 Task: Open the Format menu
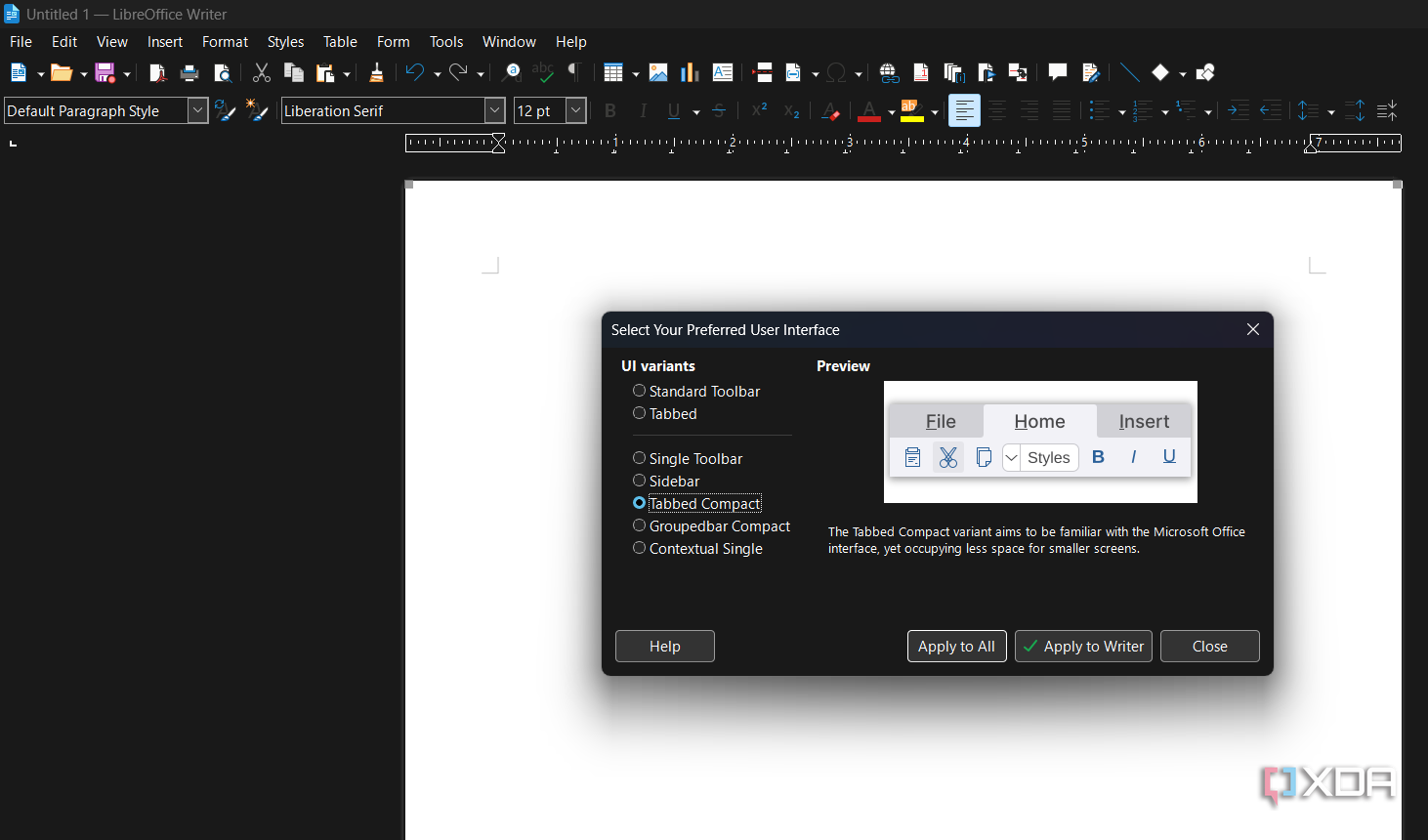pyautogui.click(x=225, y=42)
